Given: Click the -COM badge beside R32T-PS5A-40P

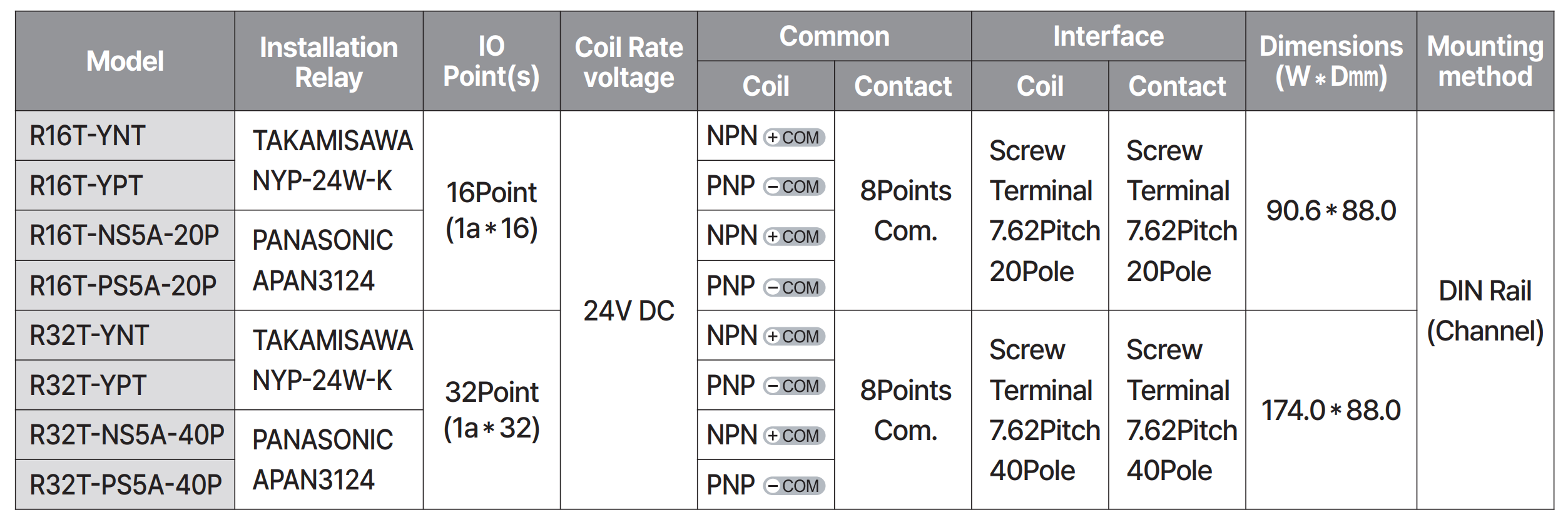Looking at the screenshot, I should pos(793,486).
